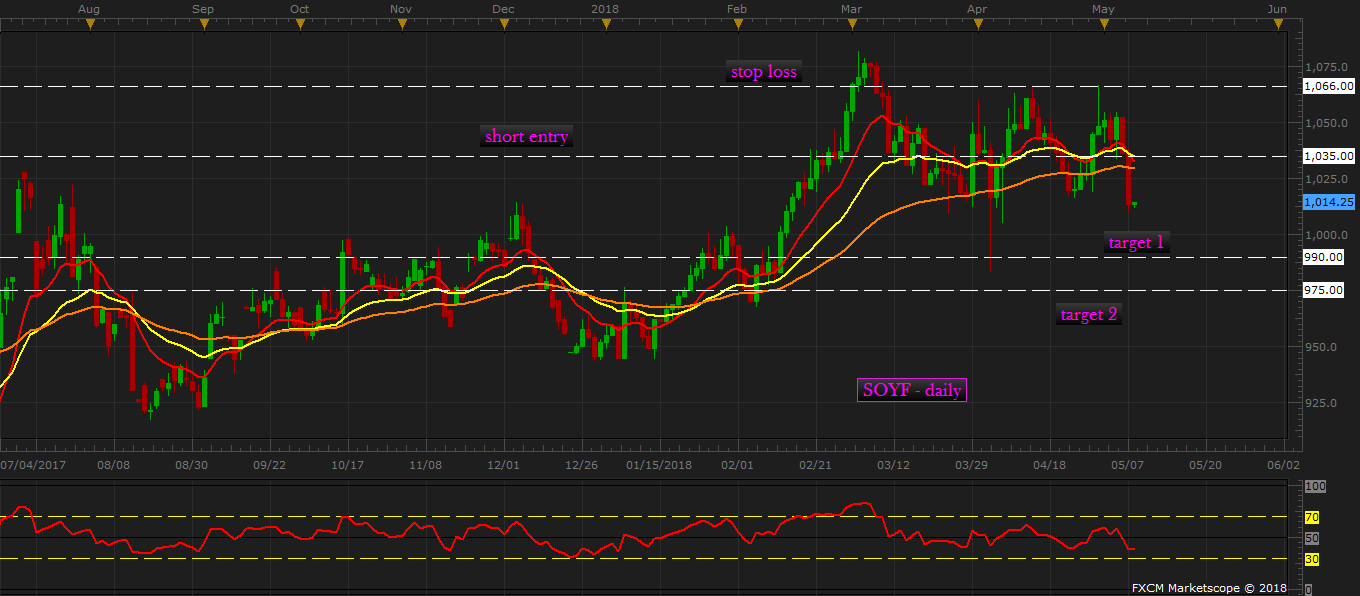Click the 05/07 date axis label
The image size is (1360, 596).
(1127, 465)
